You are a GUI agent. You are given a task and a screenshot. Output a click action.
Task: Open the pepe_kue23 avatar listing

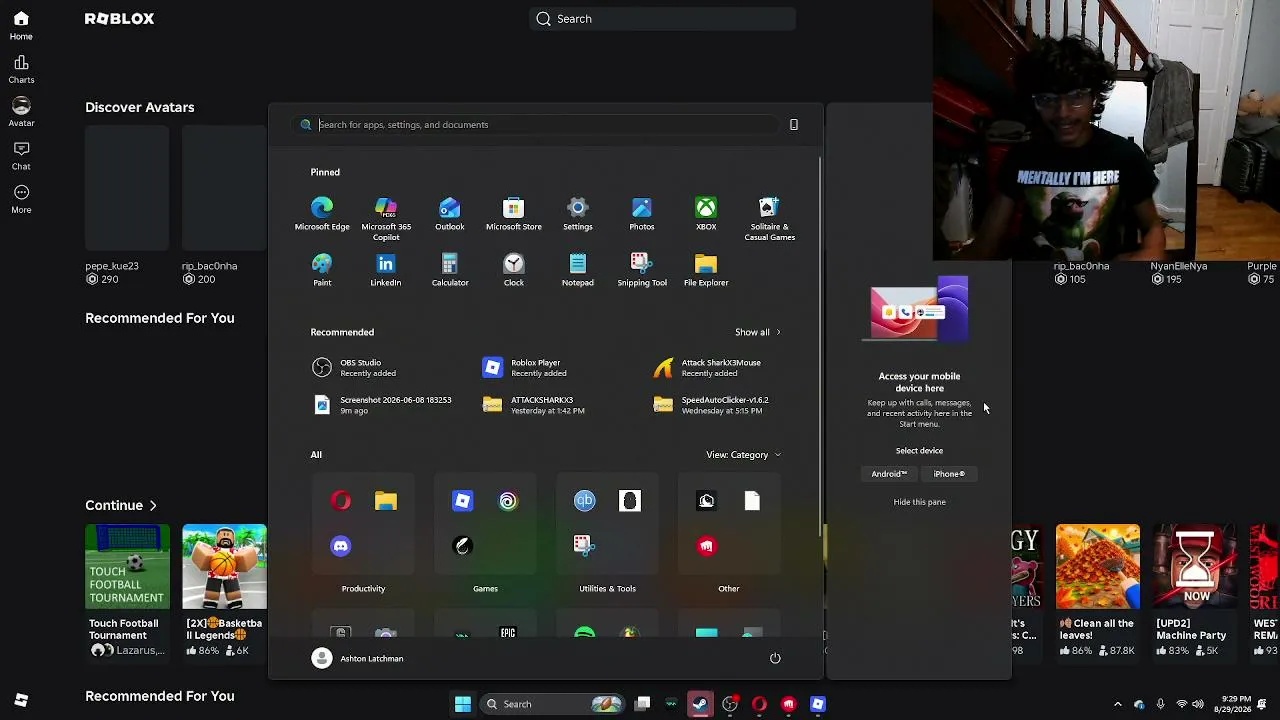point(127,205)
